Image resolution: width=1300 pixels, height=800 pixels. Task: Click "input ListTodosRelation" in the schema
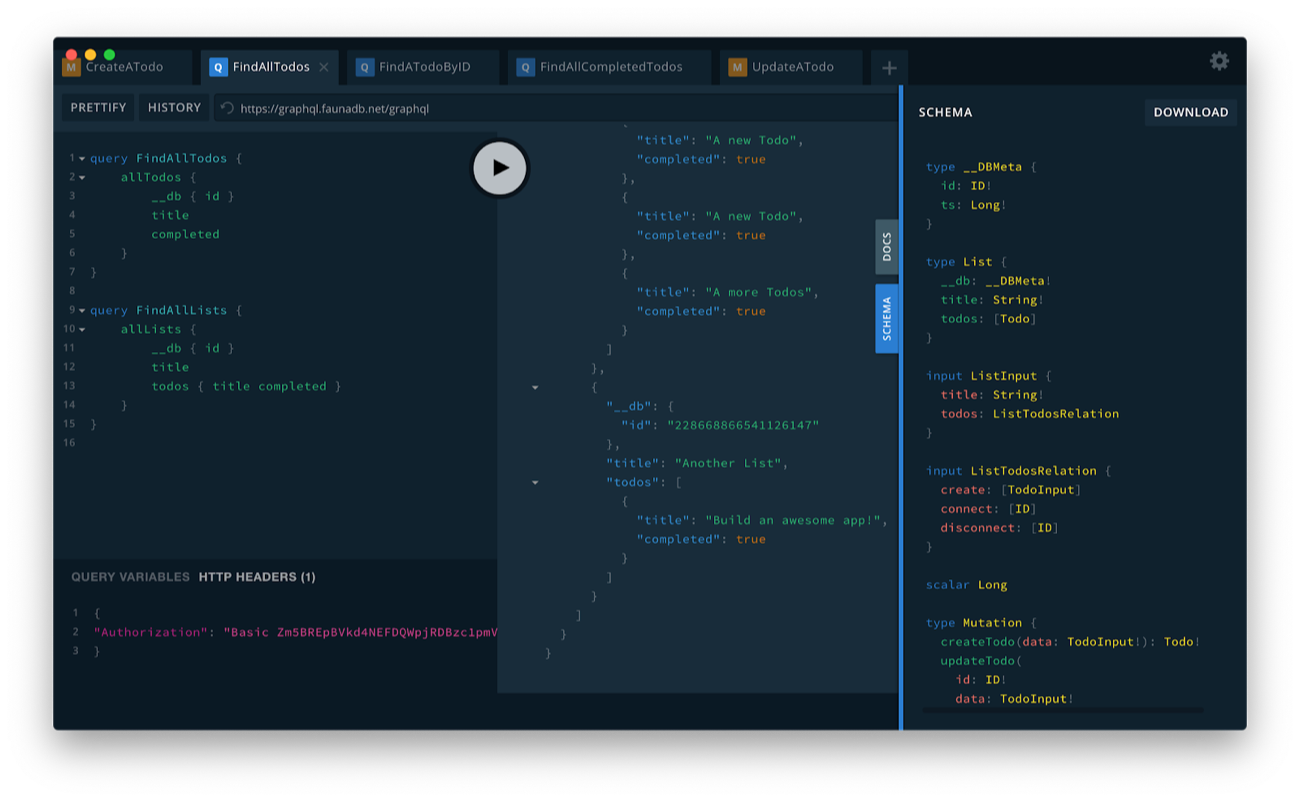click(1018, 471)
